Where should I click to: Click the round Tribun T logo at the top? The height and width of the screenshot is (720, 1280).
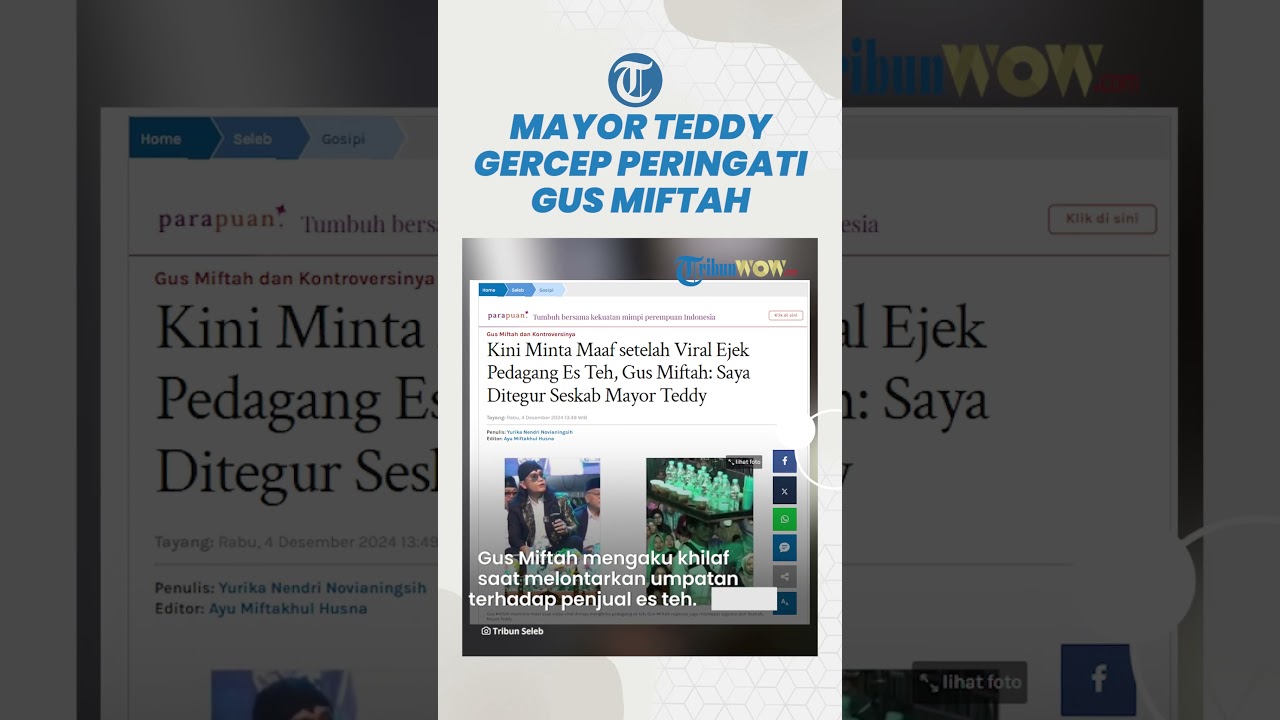(635, 80)
